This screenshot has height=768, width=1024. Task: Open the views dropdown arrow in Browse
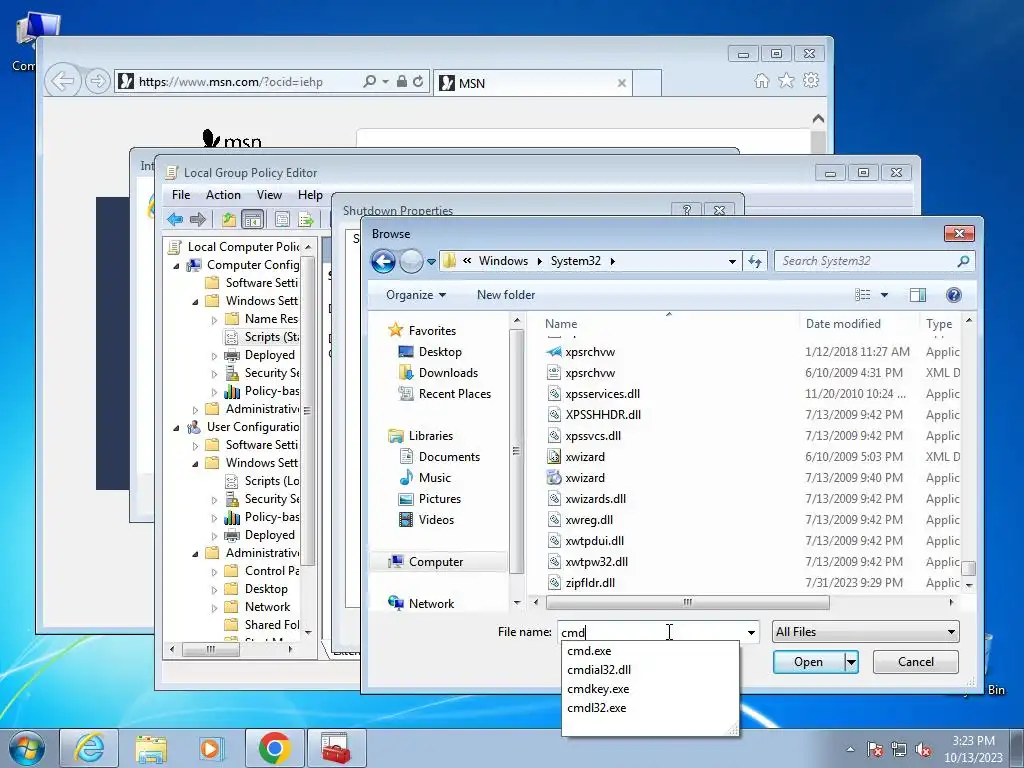click(884, 295)
